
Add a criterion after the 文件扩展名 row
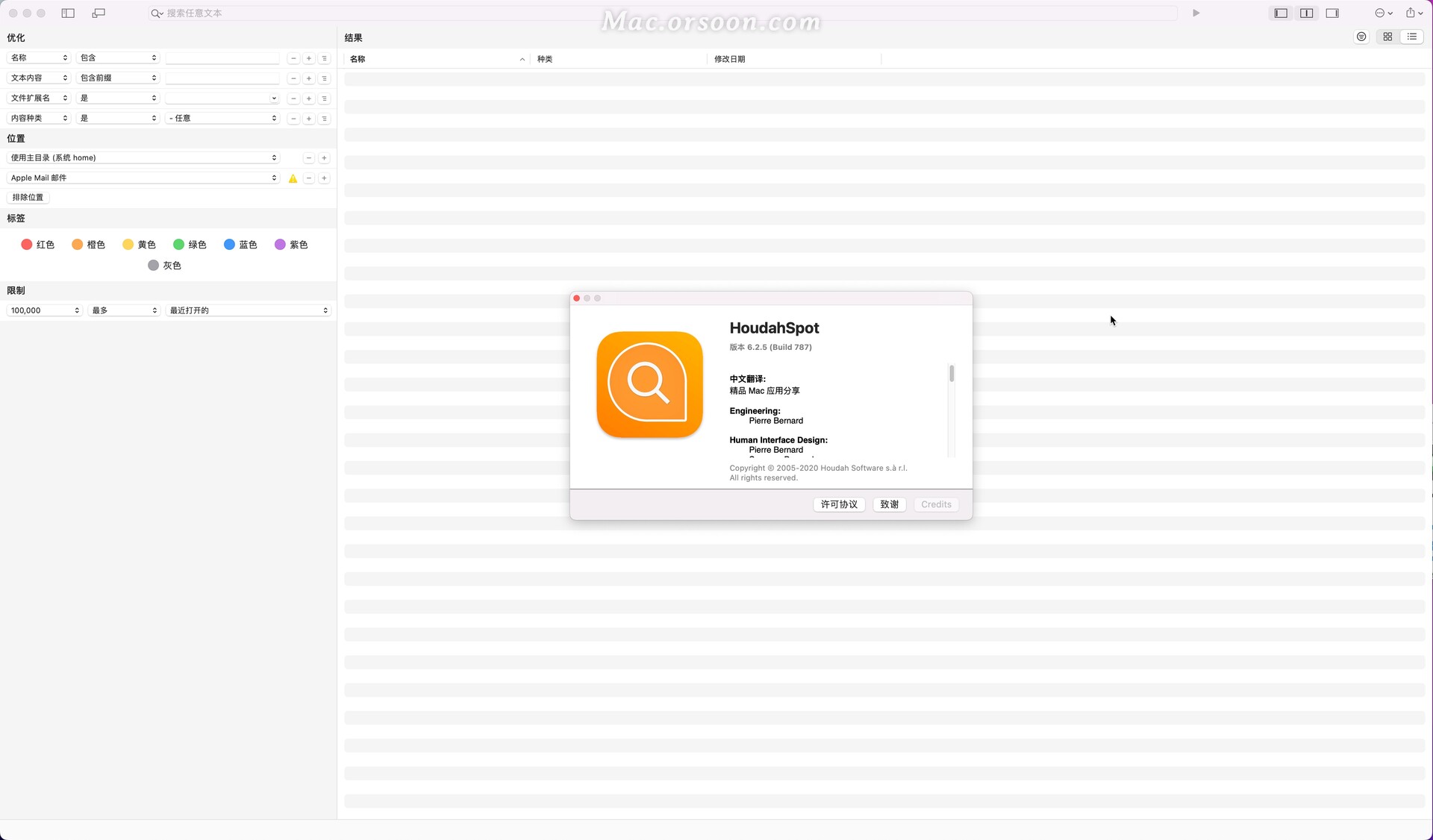309,98
